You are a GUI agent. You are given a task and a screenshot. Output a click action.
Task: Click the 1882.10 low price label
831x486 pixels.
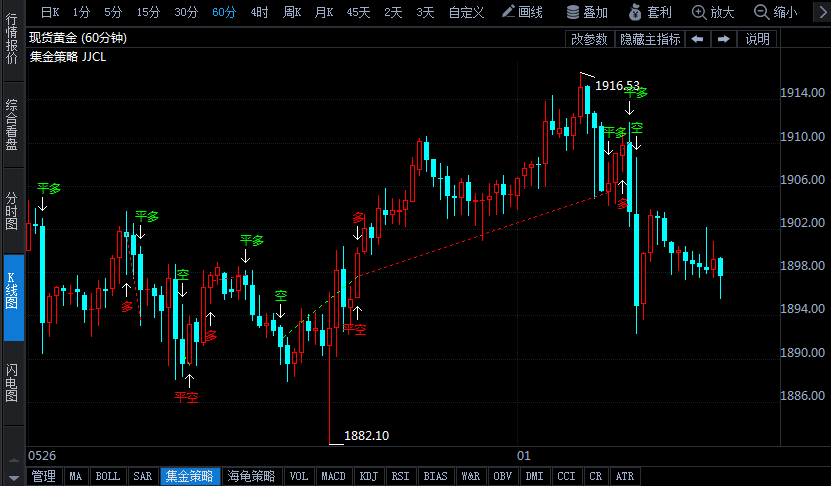tap(366, 436)
